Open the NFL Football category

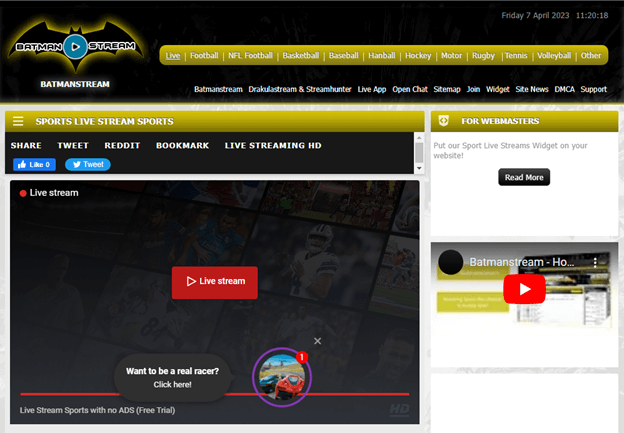click(x=250, y=55)
